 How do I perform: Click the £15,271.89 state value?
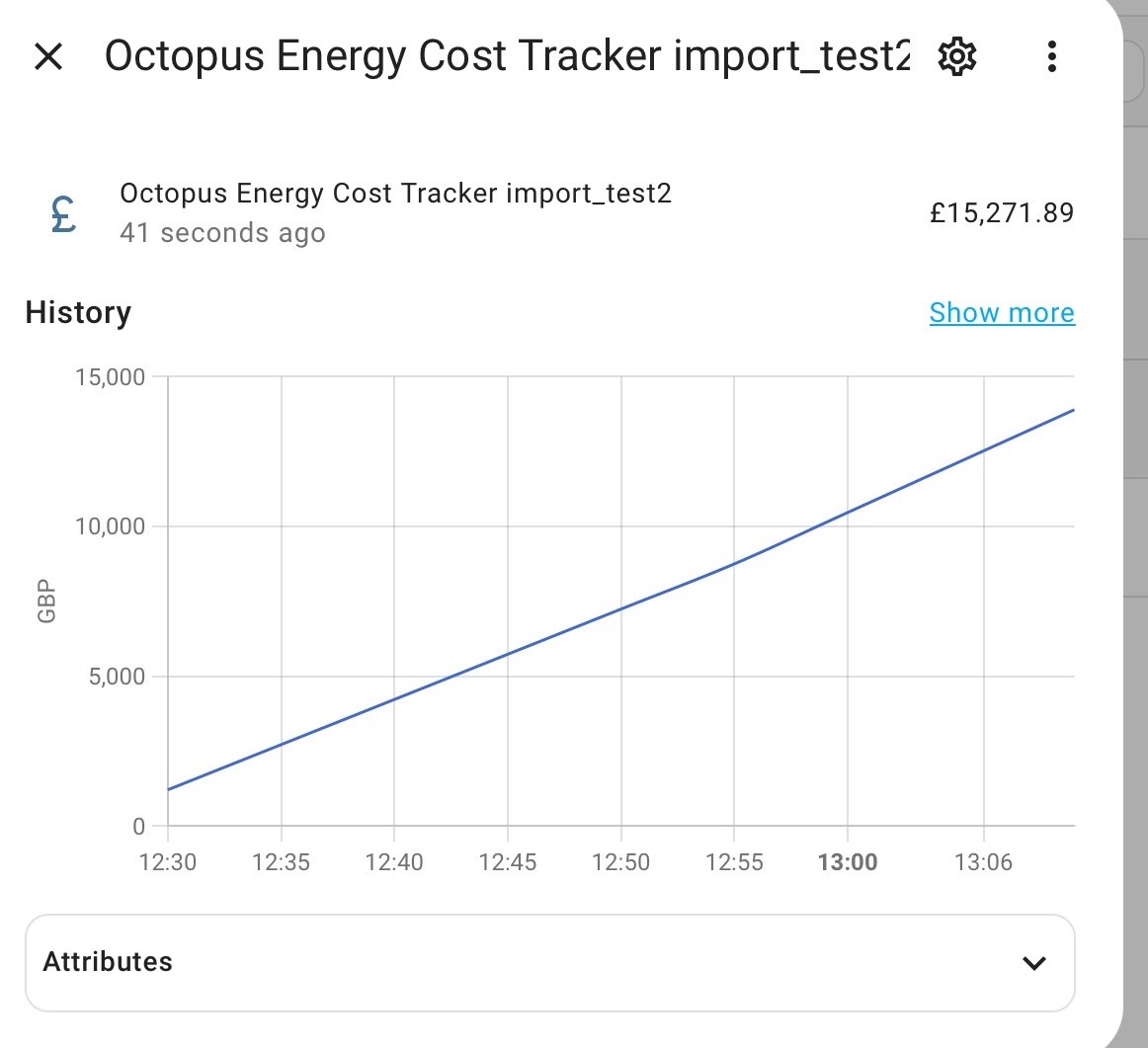coord(1002,213)
